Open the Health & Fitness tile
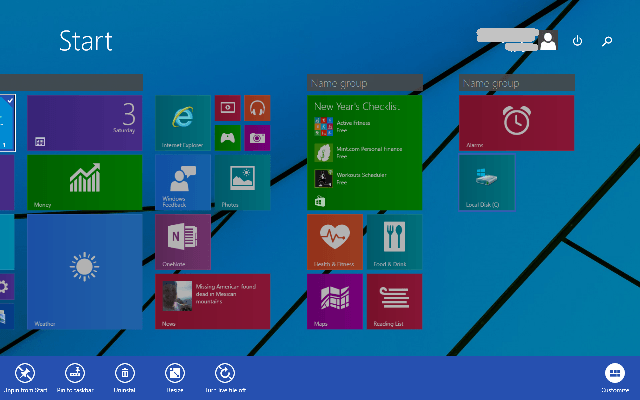 [x=335, y=242]
